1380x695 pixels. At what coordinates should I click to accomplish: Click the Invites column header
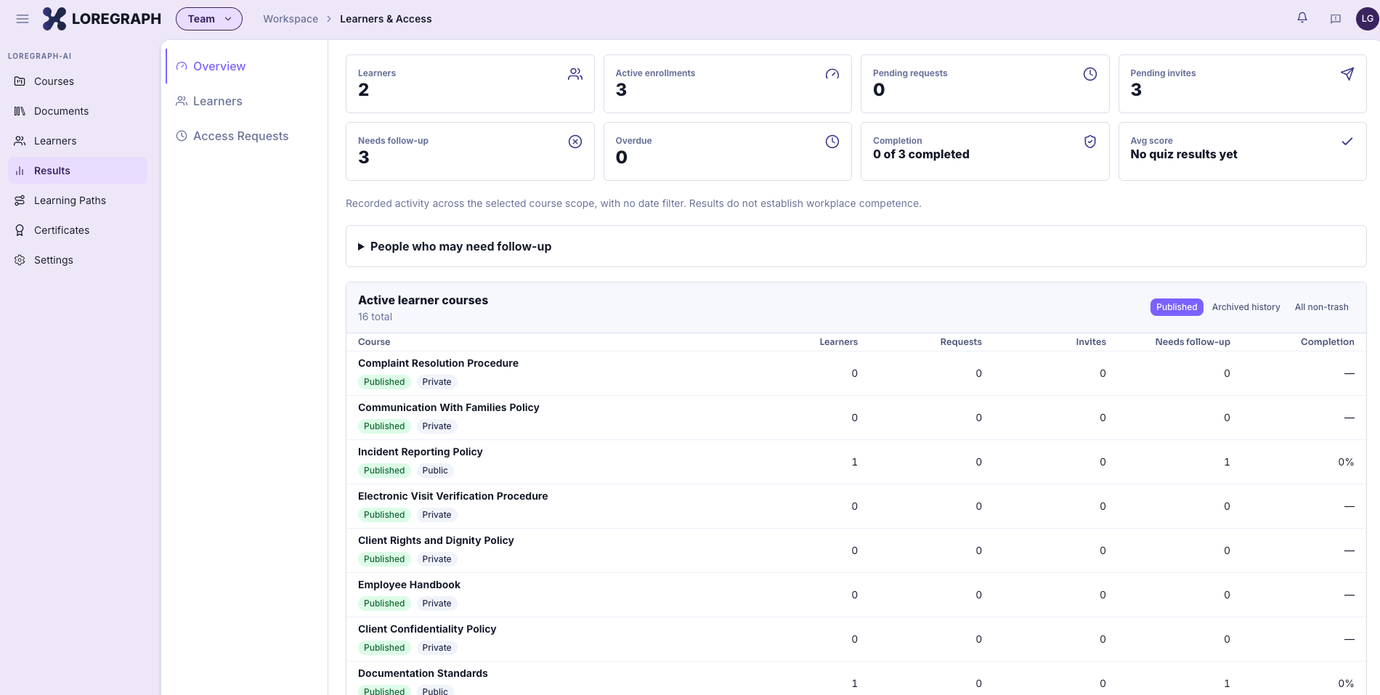[1091, 342]
